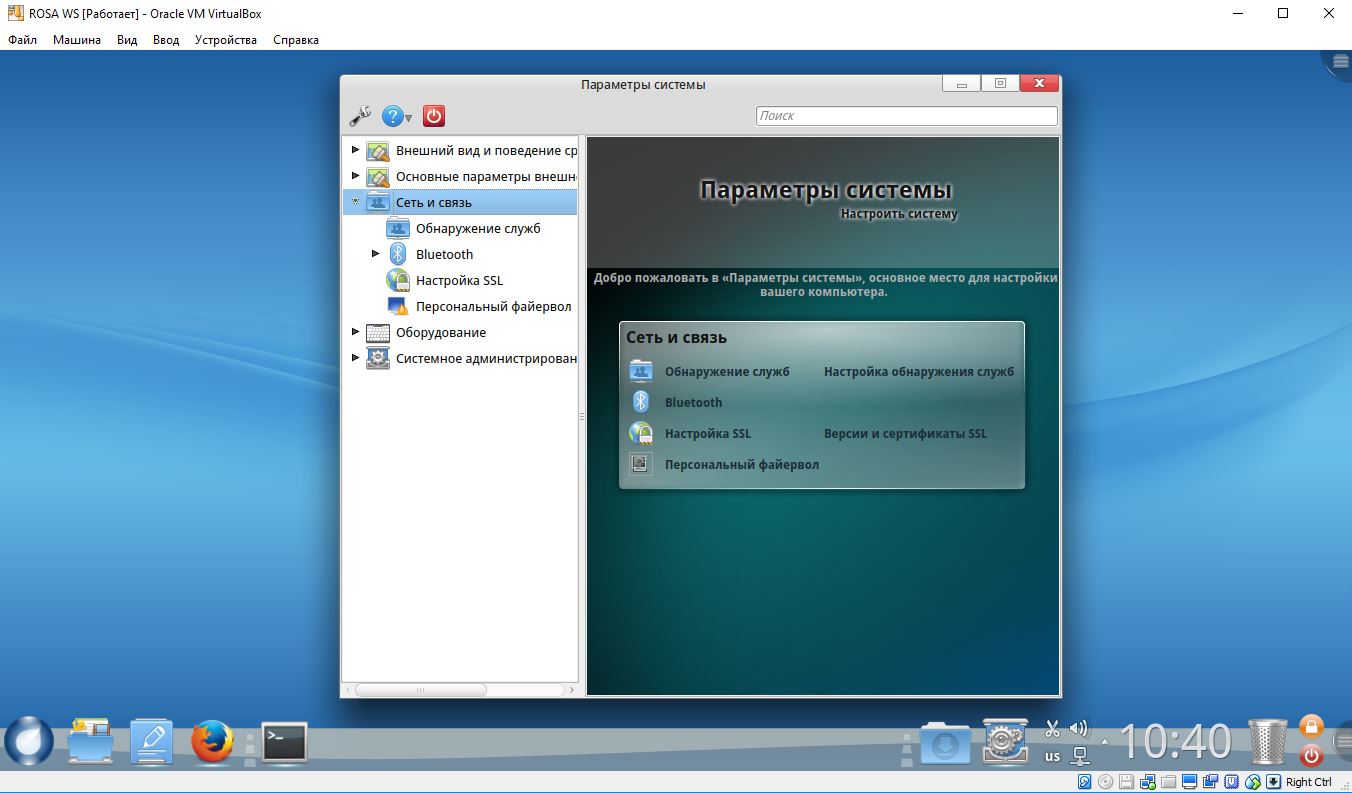
Task: Launch the text editor pencil icon
Action: [x=152, y=742]
